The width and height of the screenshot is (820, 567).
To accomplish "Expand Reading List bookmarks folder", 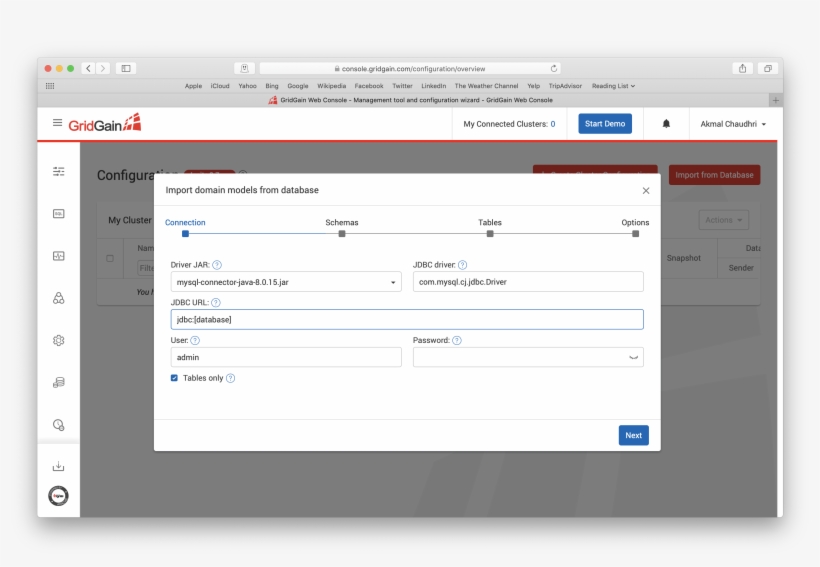I will coord(613,86).
